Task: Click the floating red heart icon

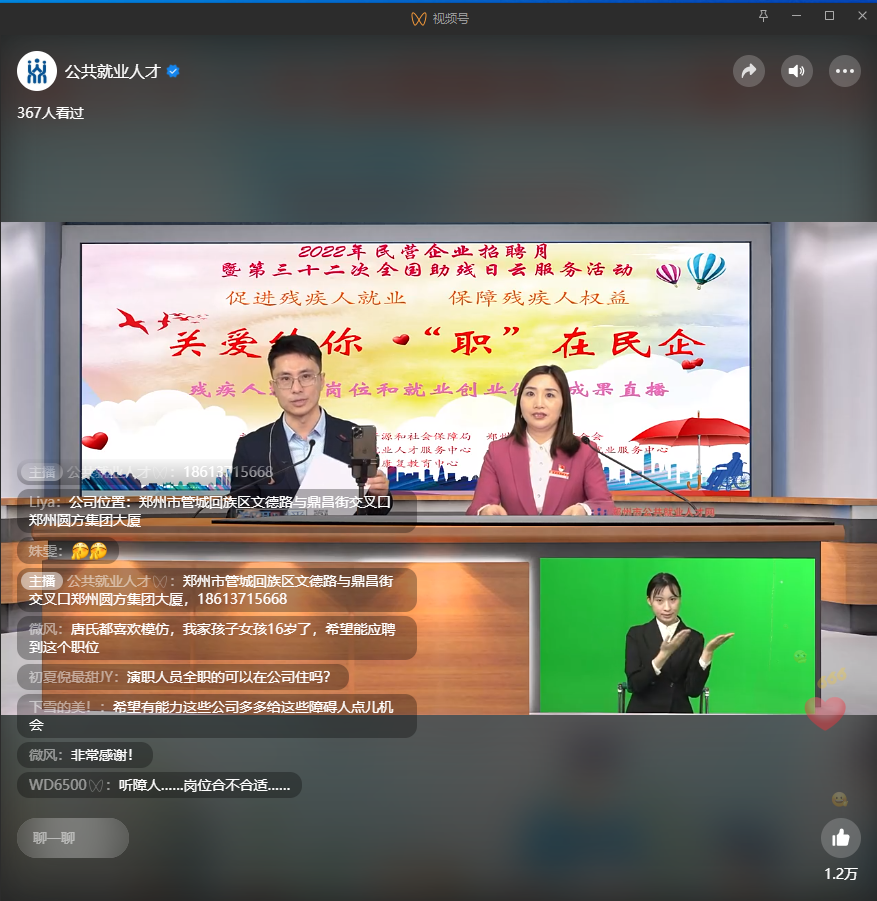Action: (x=825, y=712)
